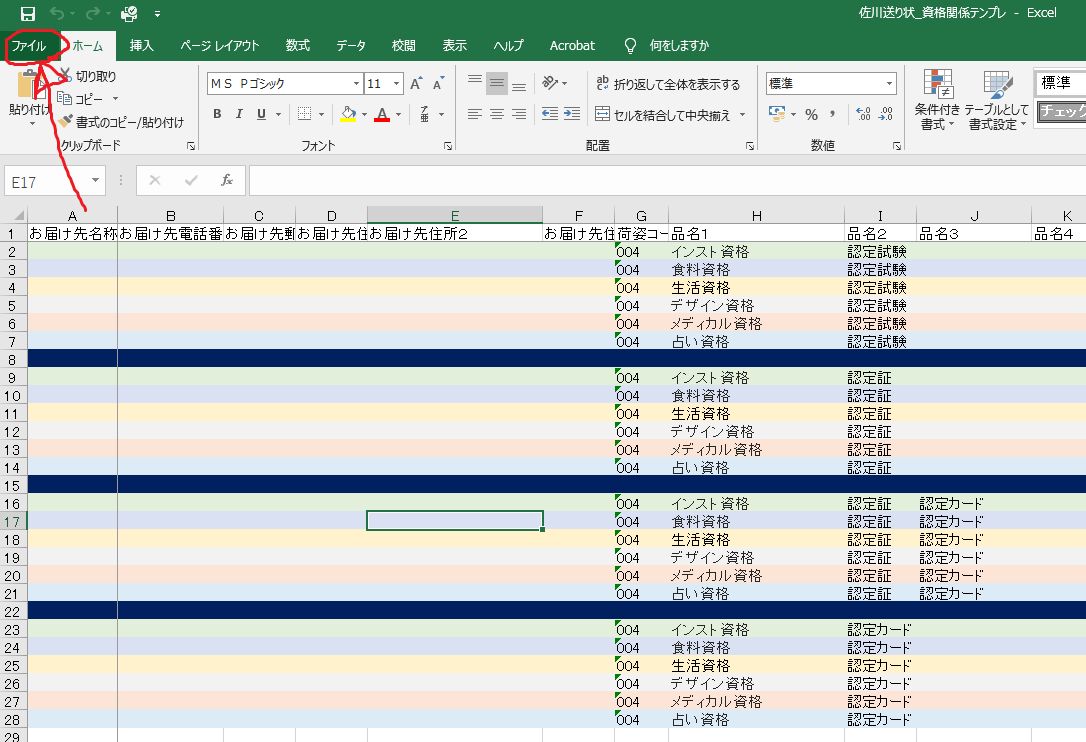Apply the yellow fill color
Viewport: 1086px width, 742px height.
[x=347, y=114]
